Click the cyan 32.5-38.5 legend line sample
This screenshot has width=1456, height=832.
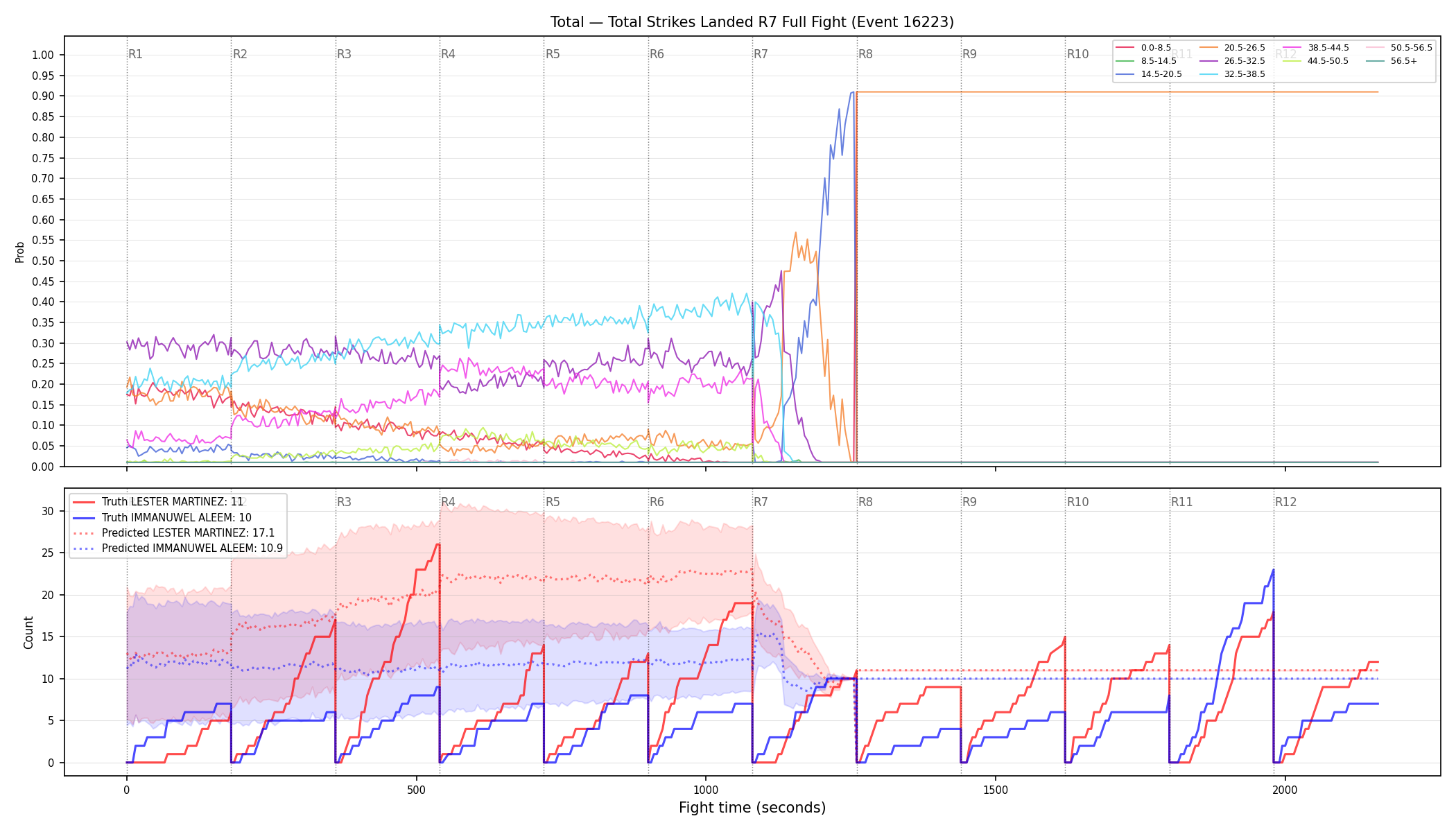coord(1208,74)
